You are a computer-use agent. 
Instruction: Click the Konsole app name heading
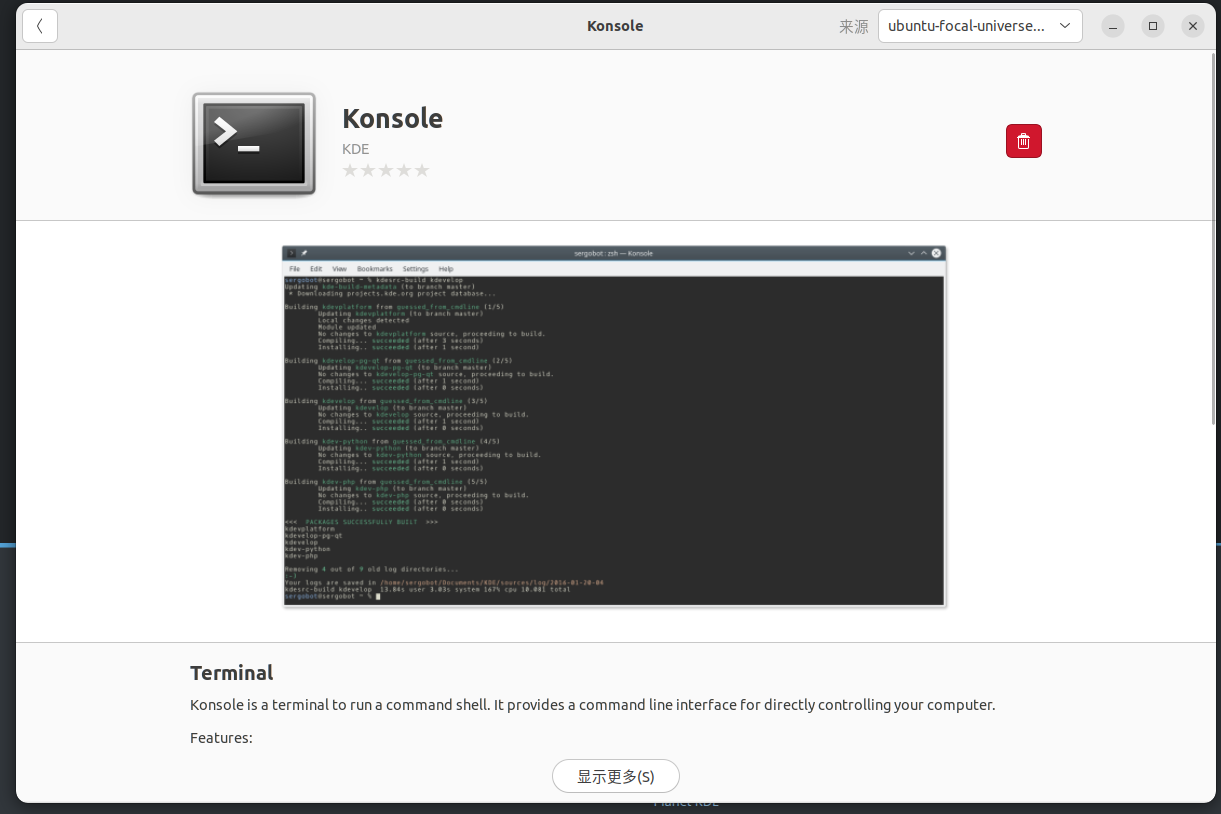pos(393,118)
